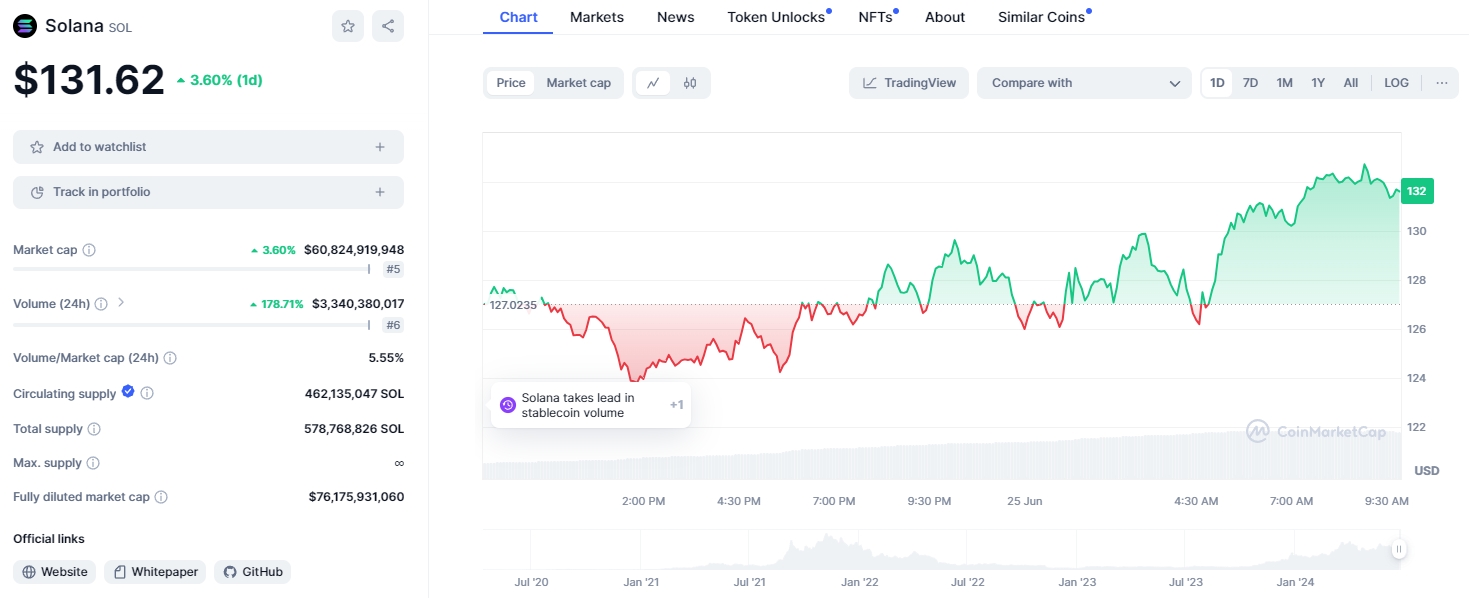Click the plus on Track in portfolio

pos(380,192)
